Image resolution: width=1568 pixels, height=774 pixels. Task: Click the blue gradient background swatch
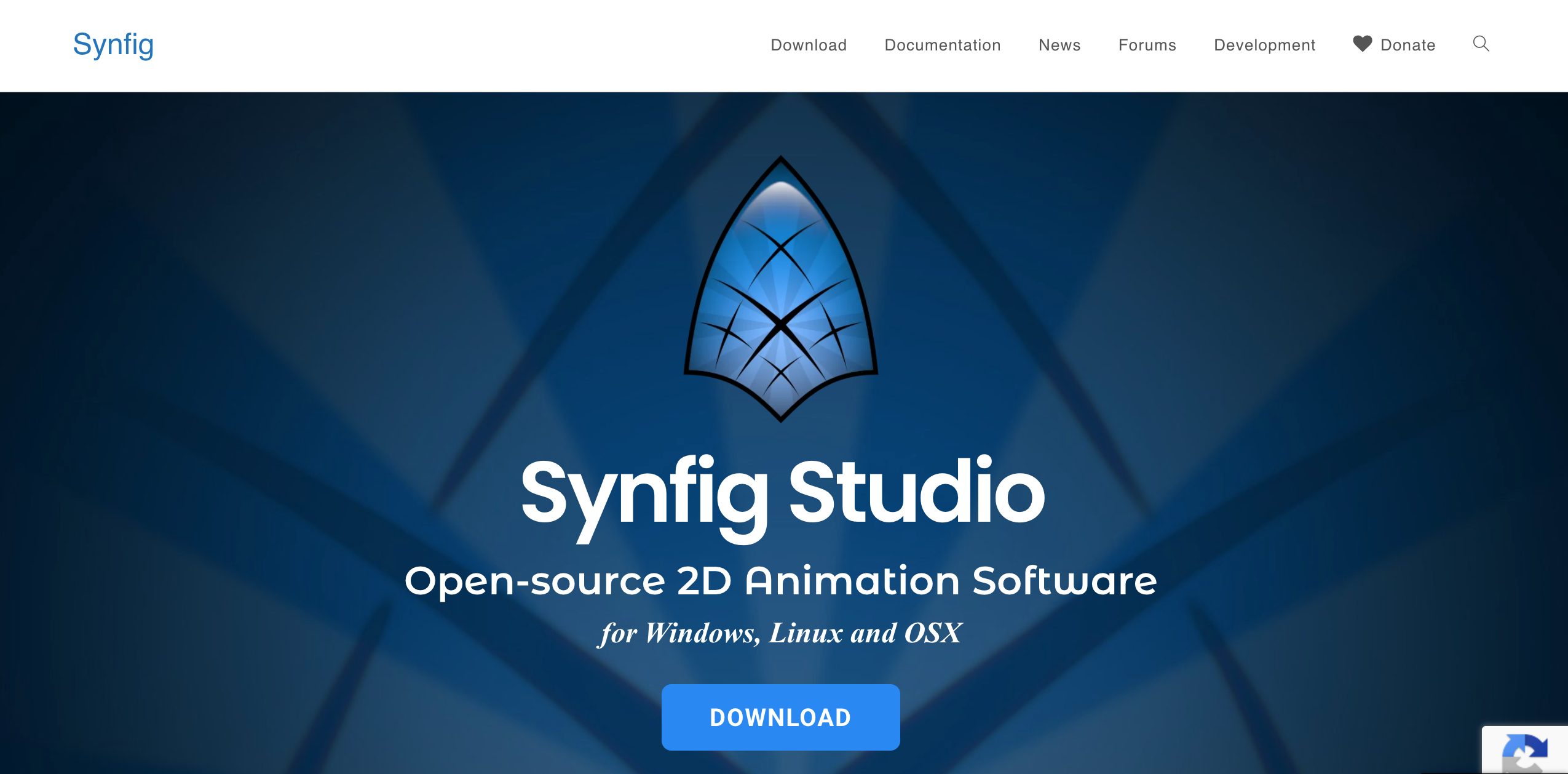tap(200, 400)
